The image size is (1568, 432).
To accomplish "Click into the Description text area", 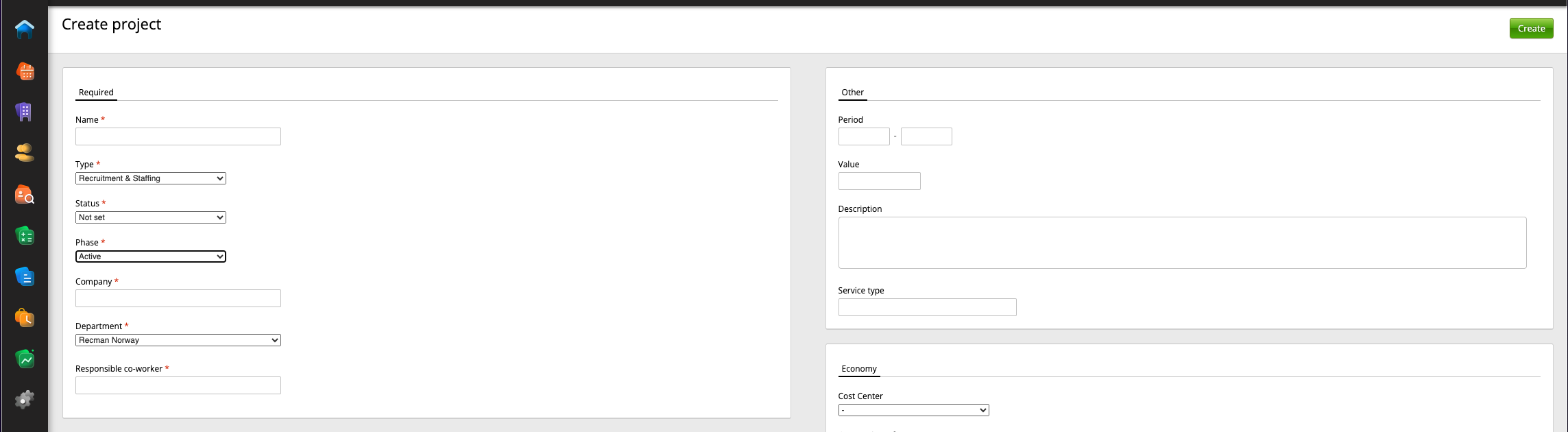I will [1181, 243].
